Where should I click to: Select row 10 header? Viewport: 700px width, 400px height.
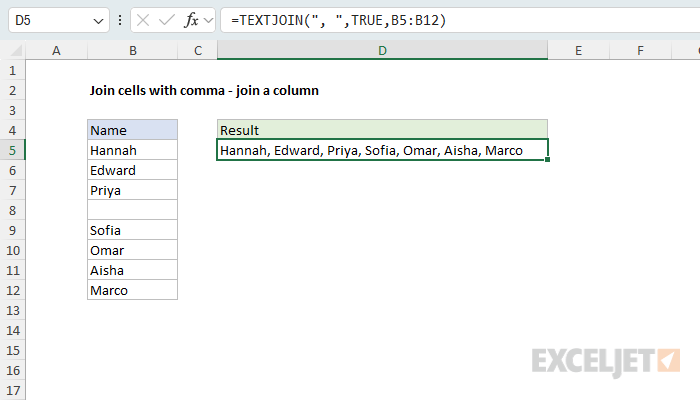tap(12, 250)
